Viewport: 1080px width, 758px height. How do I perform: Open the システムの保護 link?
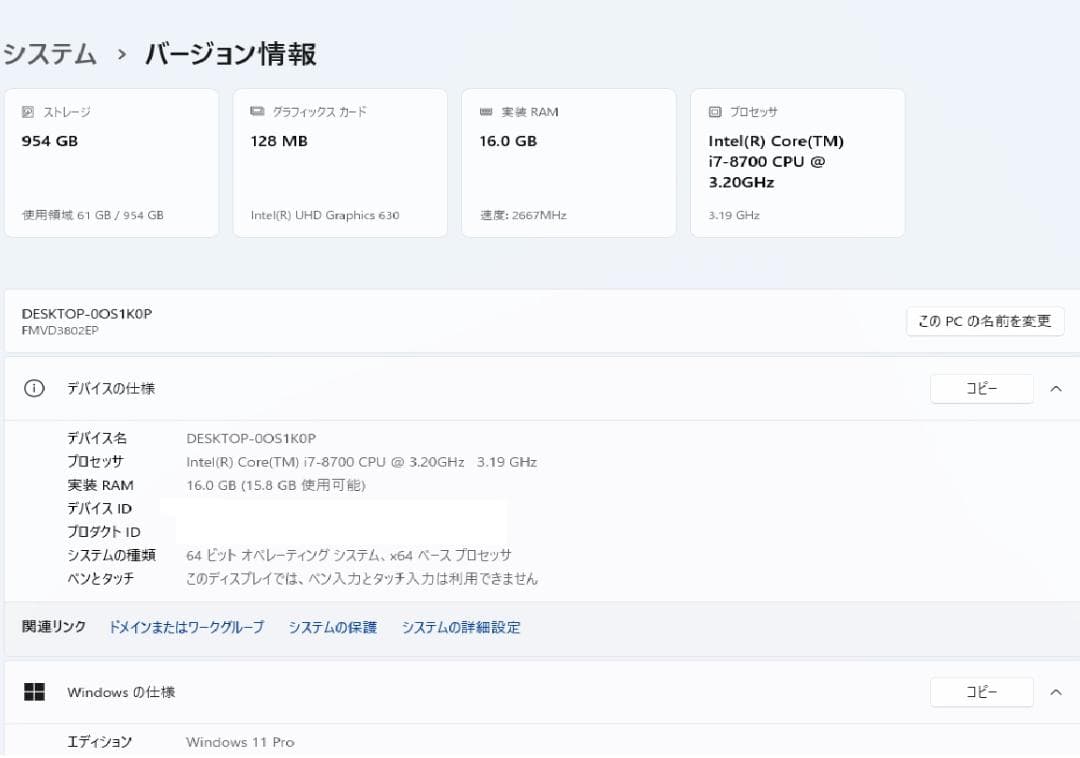coord(332,627)
